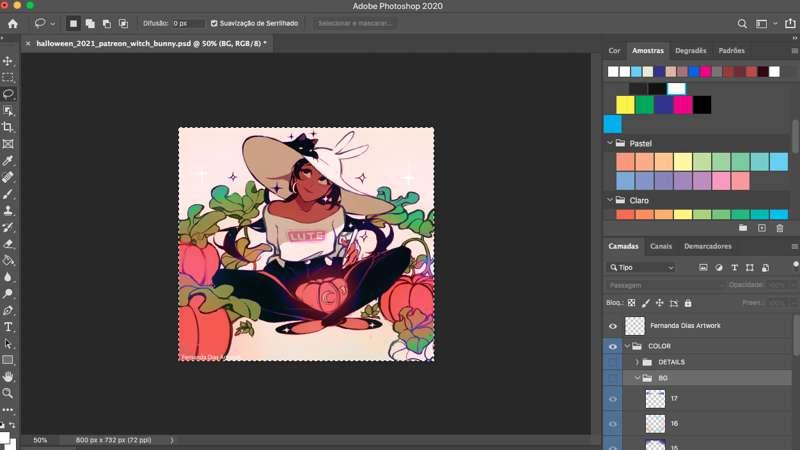Select the Object Selection tool
The height and width of the screenshot is (450, 800).
[8, 111]
